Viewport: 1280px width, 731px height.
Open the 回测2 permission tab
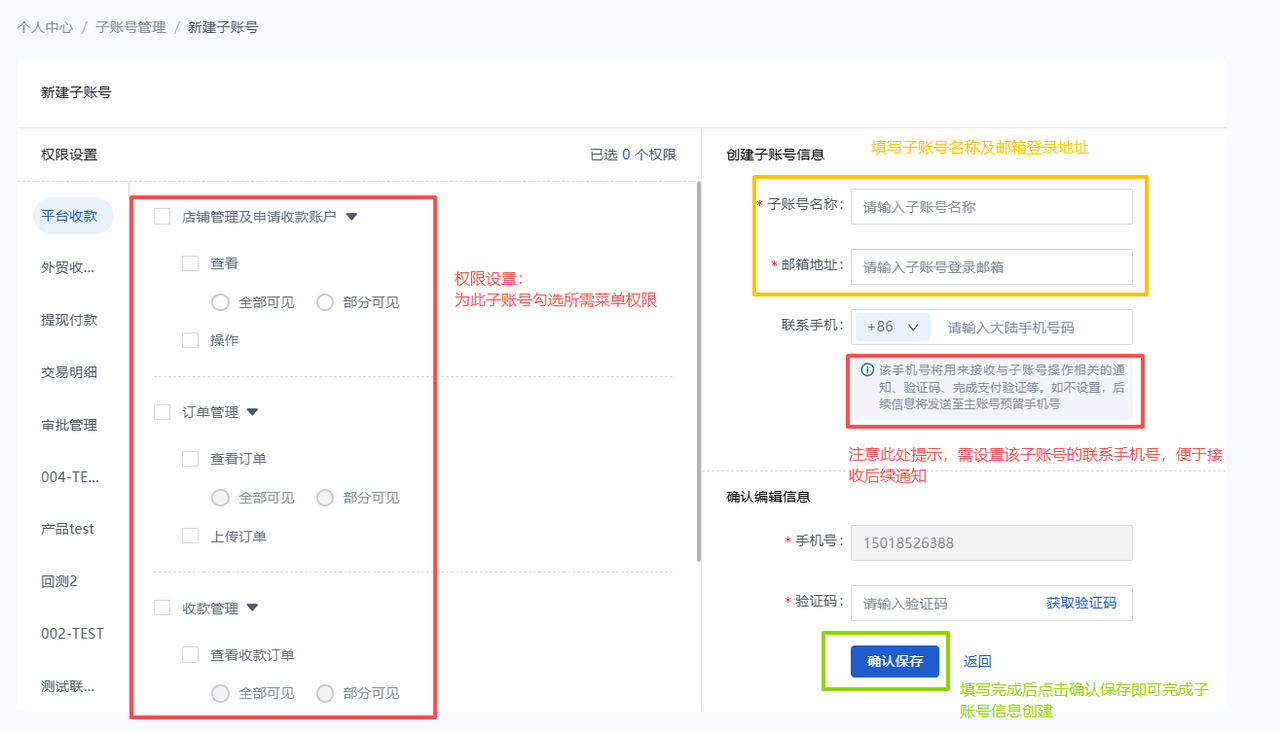59,581
